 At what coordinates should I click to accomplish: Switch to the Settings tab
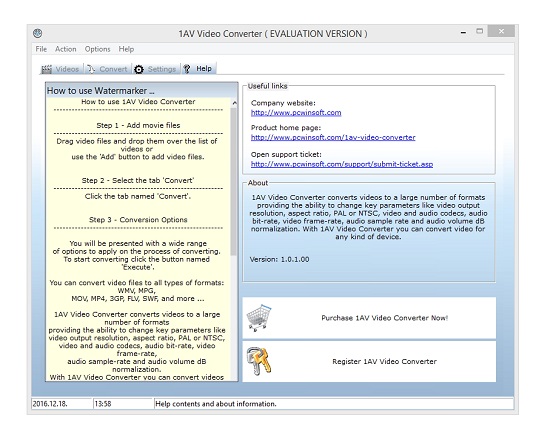coord(155,69)
